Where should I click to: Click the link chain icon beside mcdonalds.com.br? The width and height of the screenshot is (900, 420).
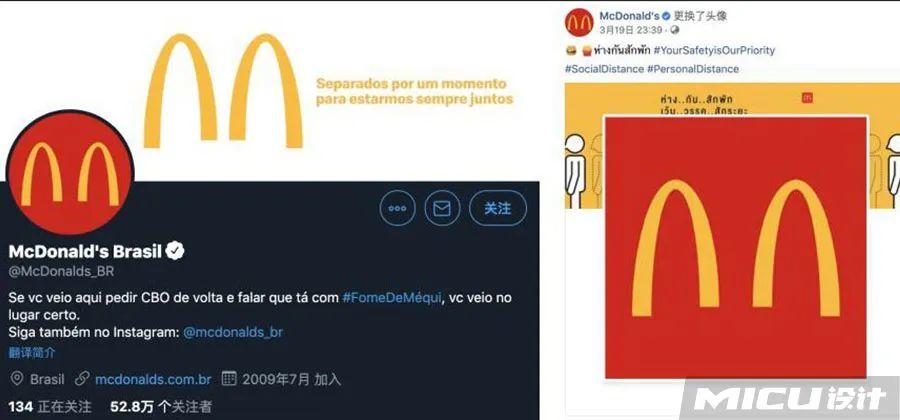coord(82,379)
